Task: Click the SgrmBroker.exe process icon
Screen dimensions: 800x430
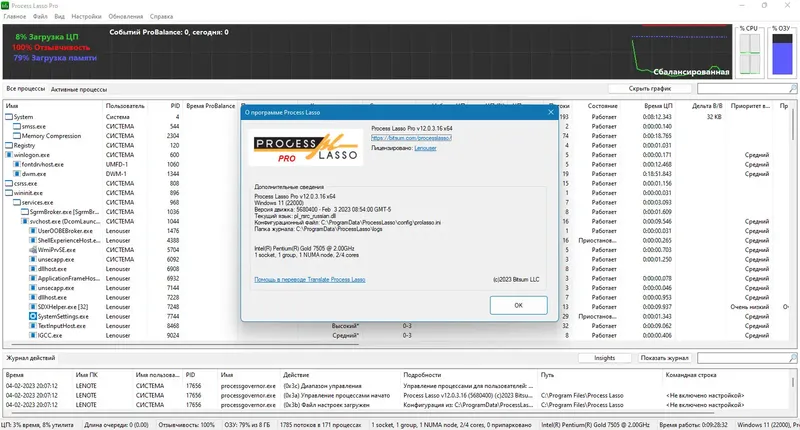Action: 24,212
